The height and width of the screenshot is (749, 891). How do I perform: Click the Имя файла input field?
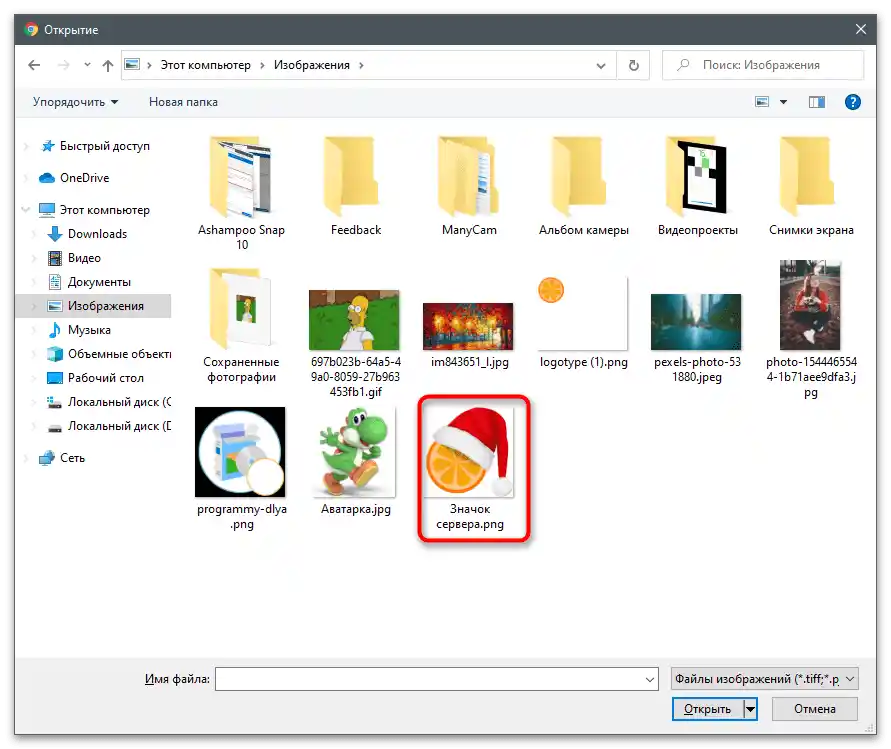436,679
